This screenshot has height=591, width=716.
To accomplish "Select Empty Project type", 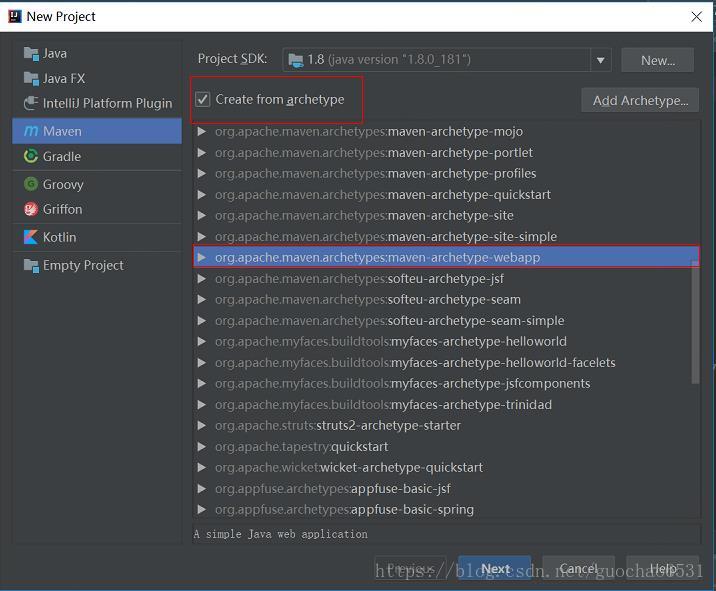I will [x=97, y=265].
